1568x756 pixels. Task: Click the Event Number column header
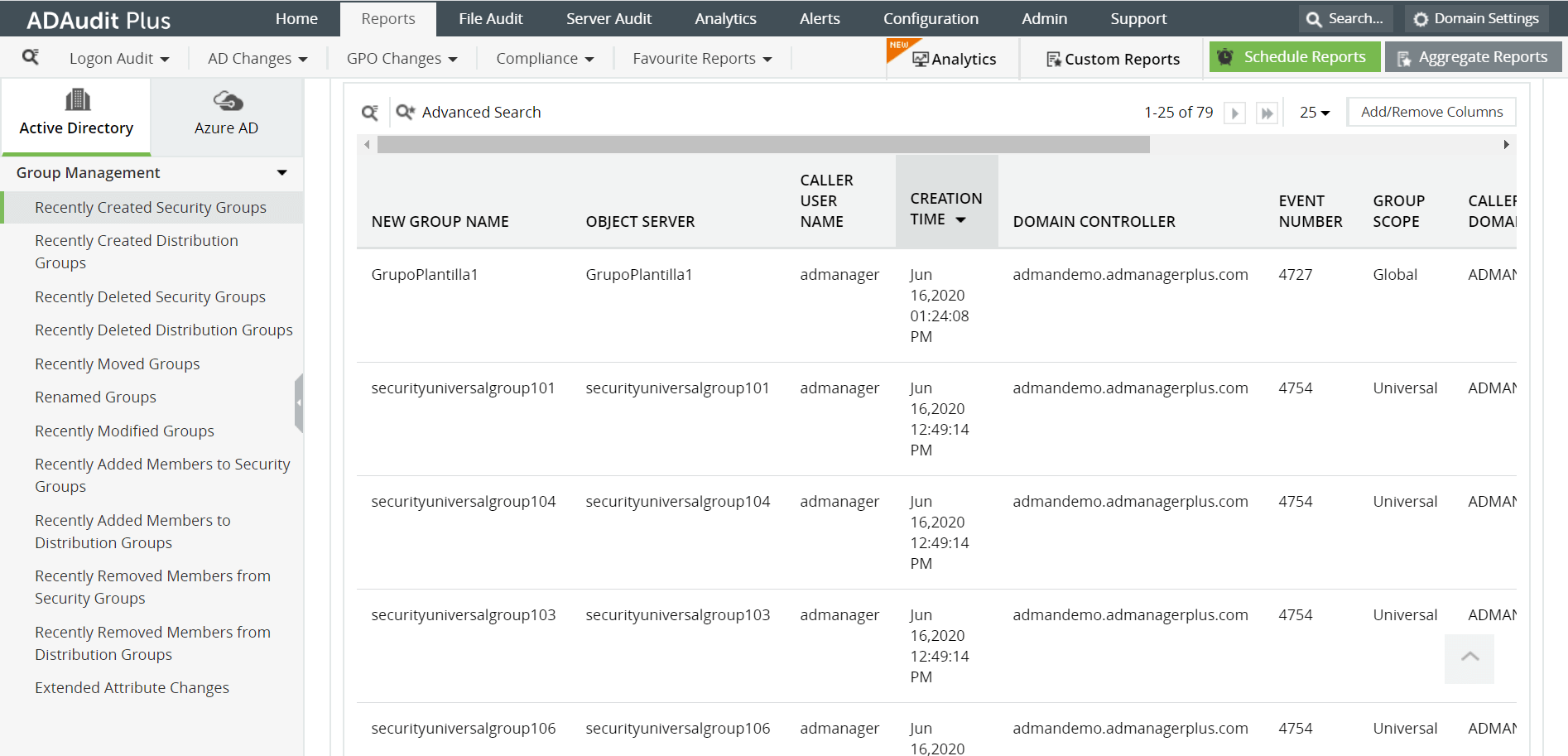(x=1311, y=211)
